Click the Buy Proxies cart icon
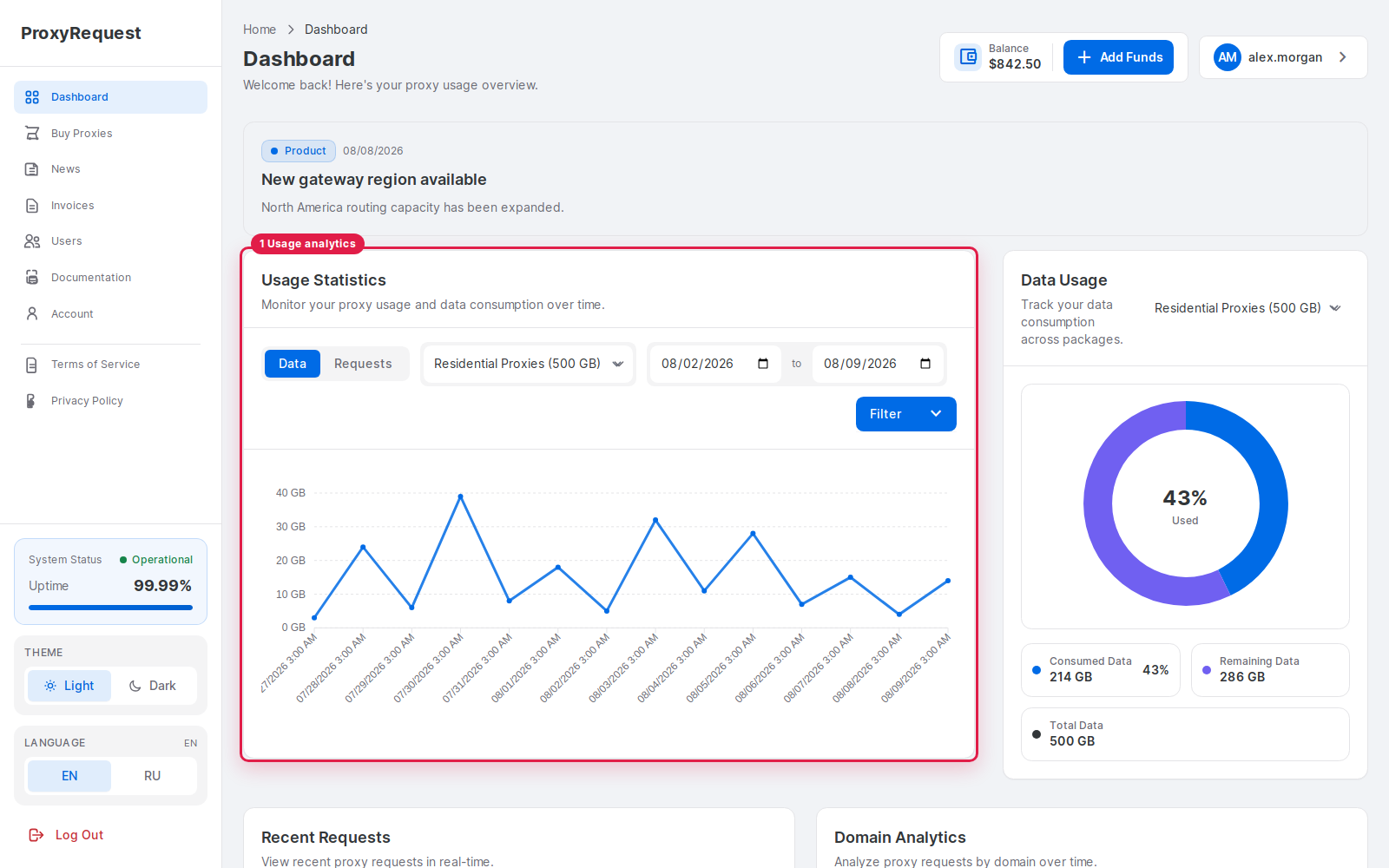1389x868 pixels. tap(32, 133)
